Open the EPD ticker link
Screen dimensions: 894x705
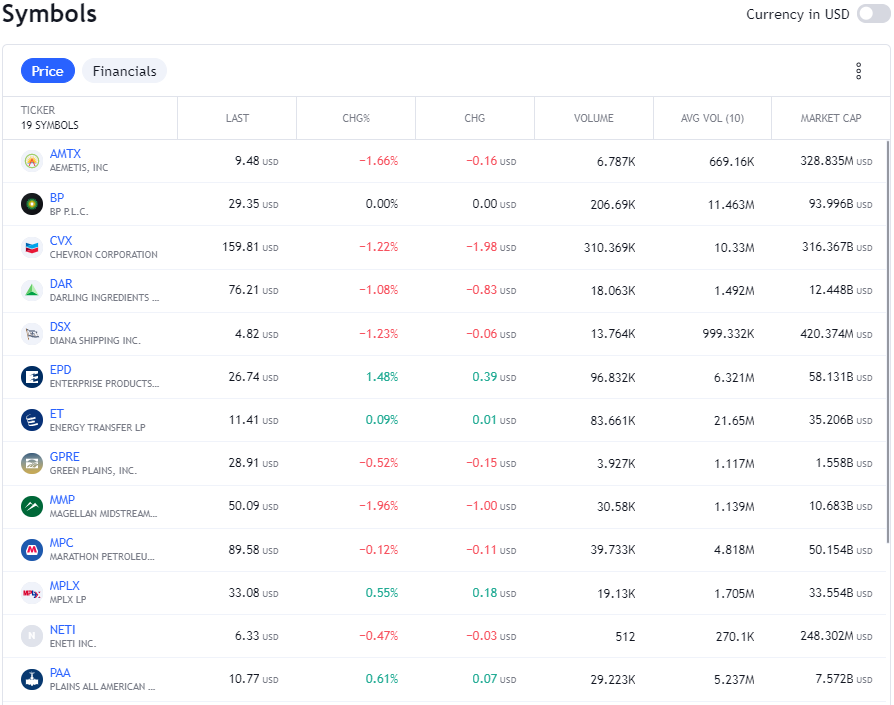coord(60,370)
